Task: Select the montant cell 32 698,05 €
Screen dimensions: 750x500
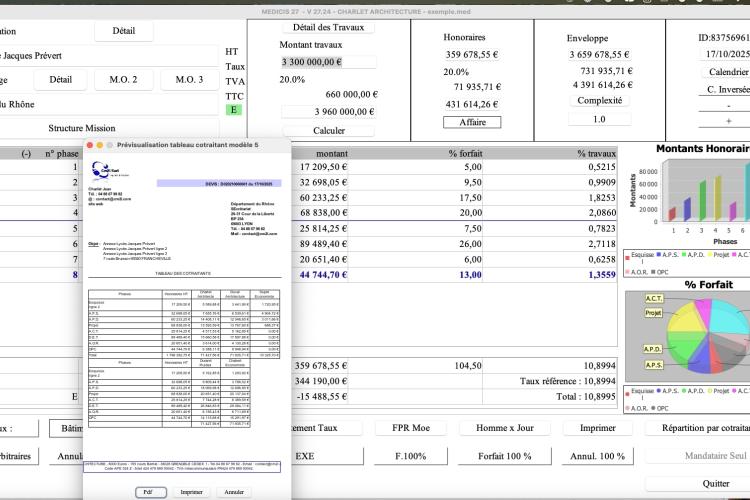Action: (320, 182)
